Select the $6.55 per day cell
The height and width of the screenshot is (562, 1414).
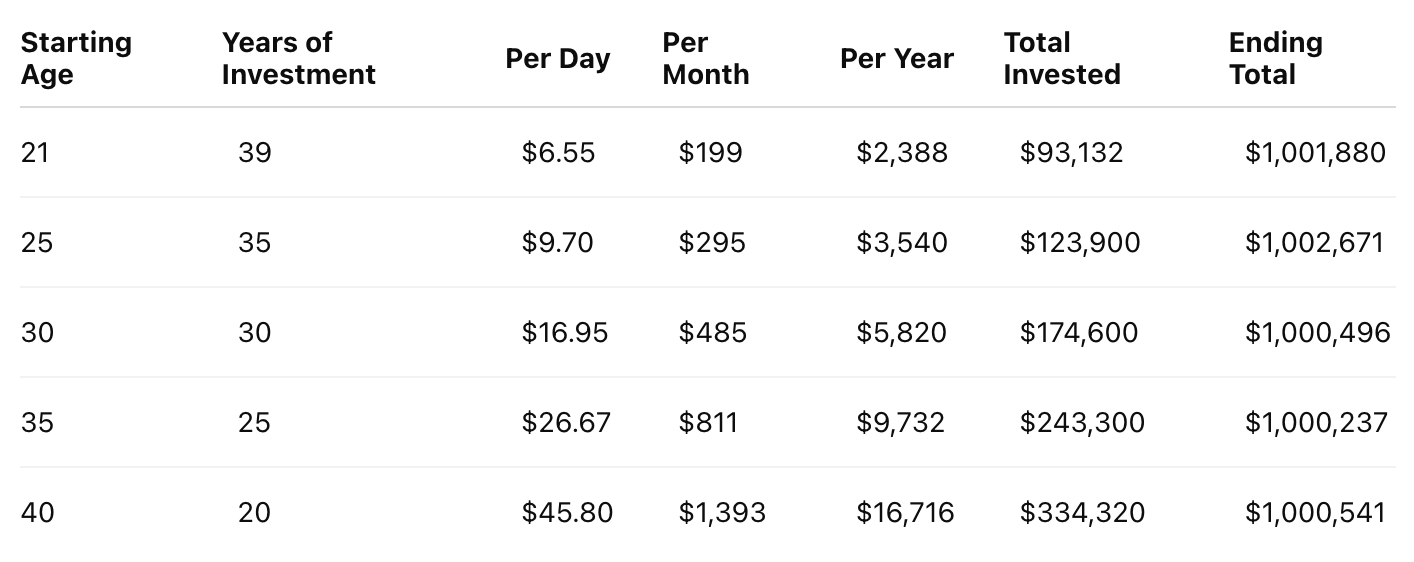(x=558, y=152)
